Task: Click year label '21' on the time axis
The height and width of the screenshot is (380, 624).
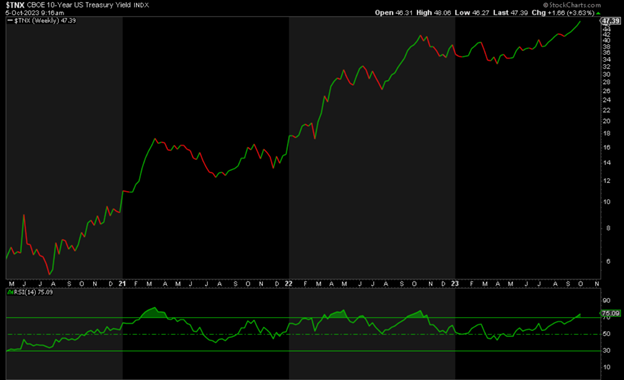Action: click(122, 284)
